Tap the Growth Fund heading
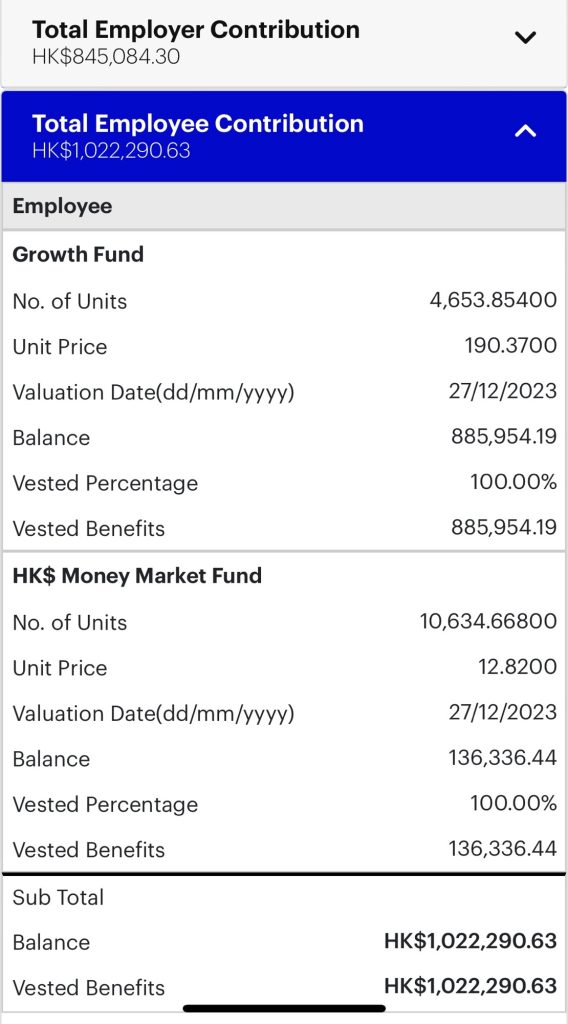Image resolution: width=568 pixels, height=1024 pixels. (x=78, y=254)
